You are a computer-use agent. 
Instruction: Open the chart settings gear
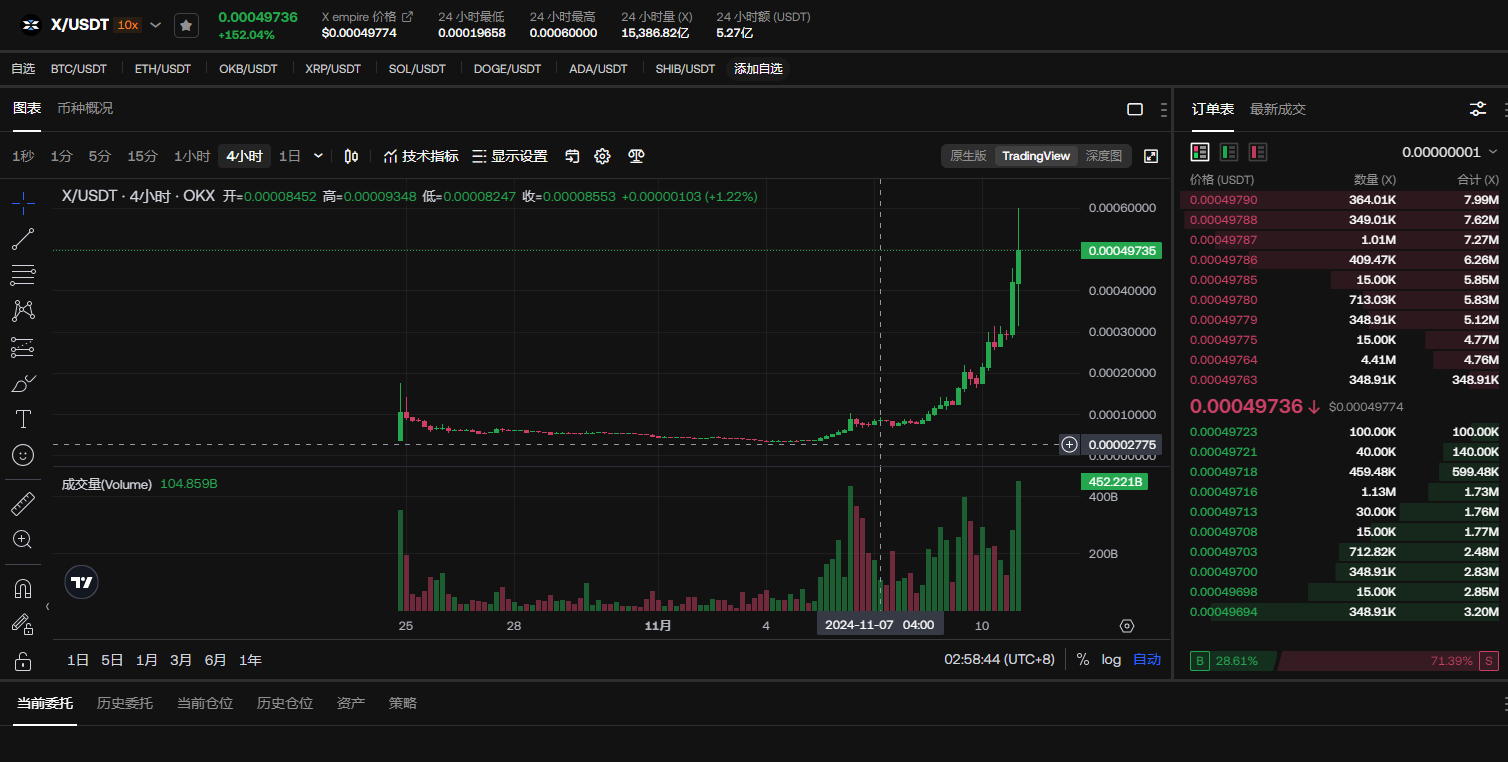point(602,156)
